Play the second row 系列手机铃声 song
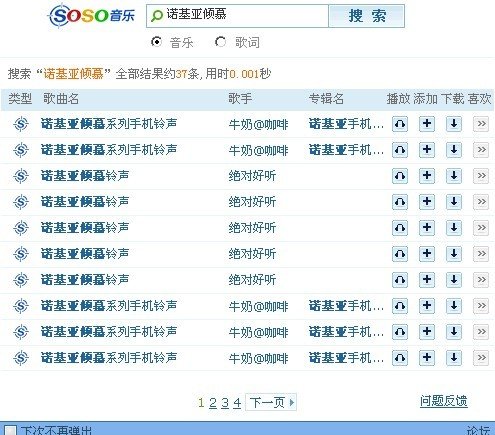 click(400, 150)
